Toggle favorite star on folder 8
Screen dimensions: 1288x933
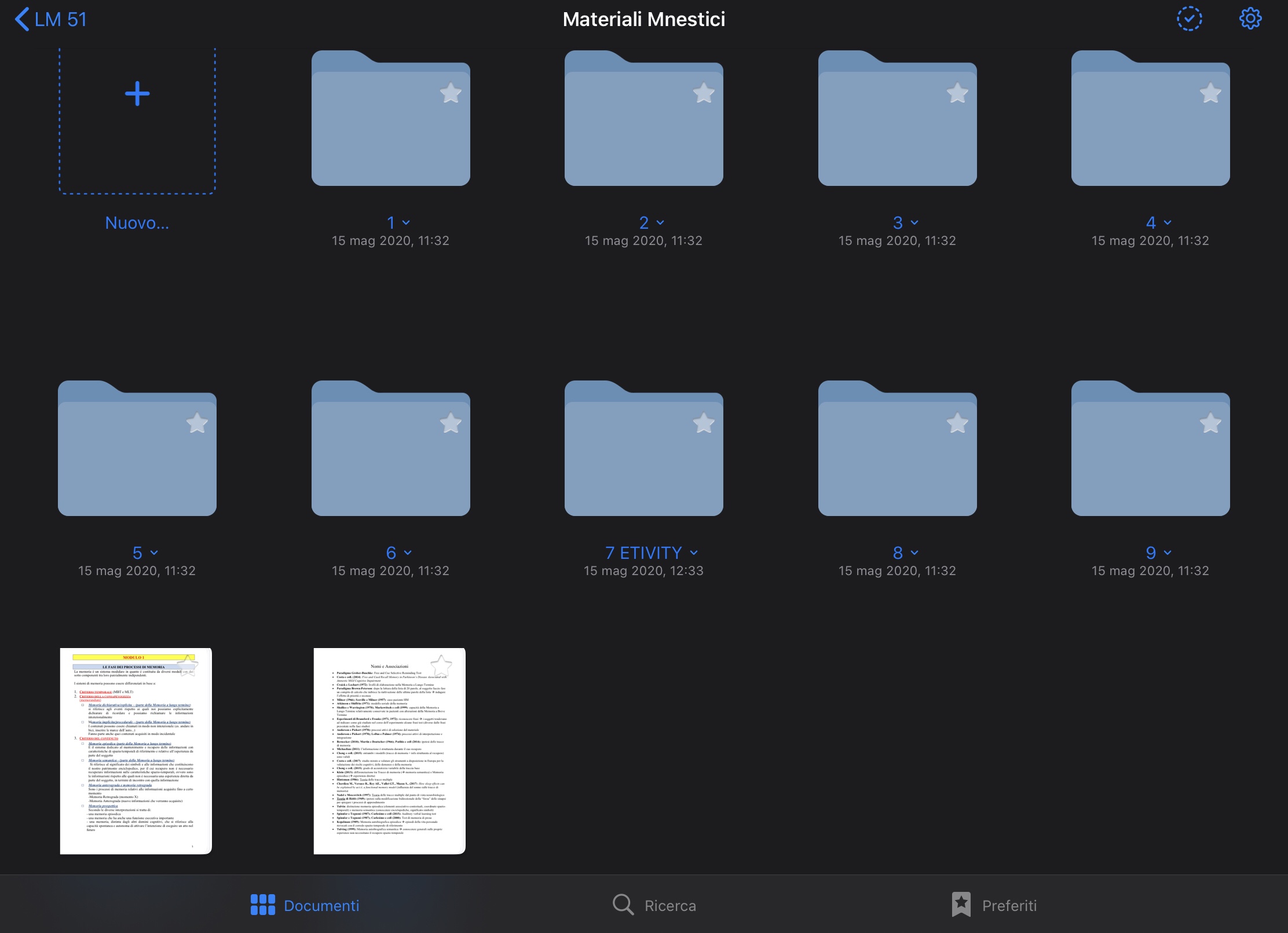point(957,423)
